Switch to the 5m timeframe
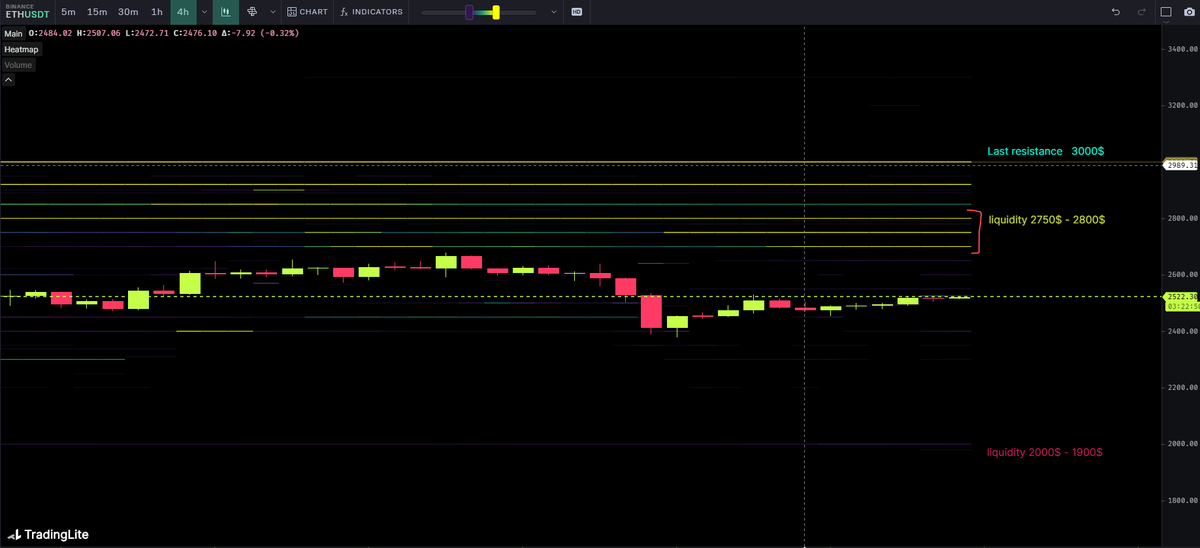The width and height of the screenshot is (1200, 548). pyautogui.click(x=67, y=12)
